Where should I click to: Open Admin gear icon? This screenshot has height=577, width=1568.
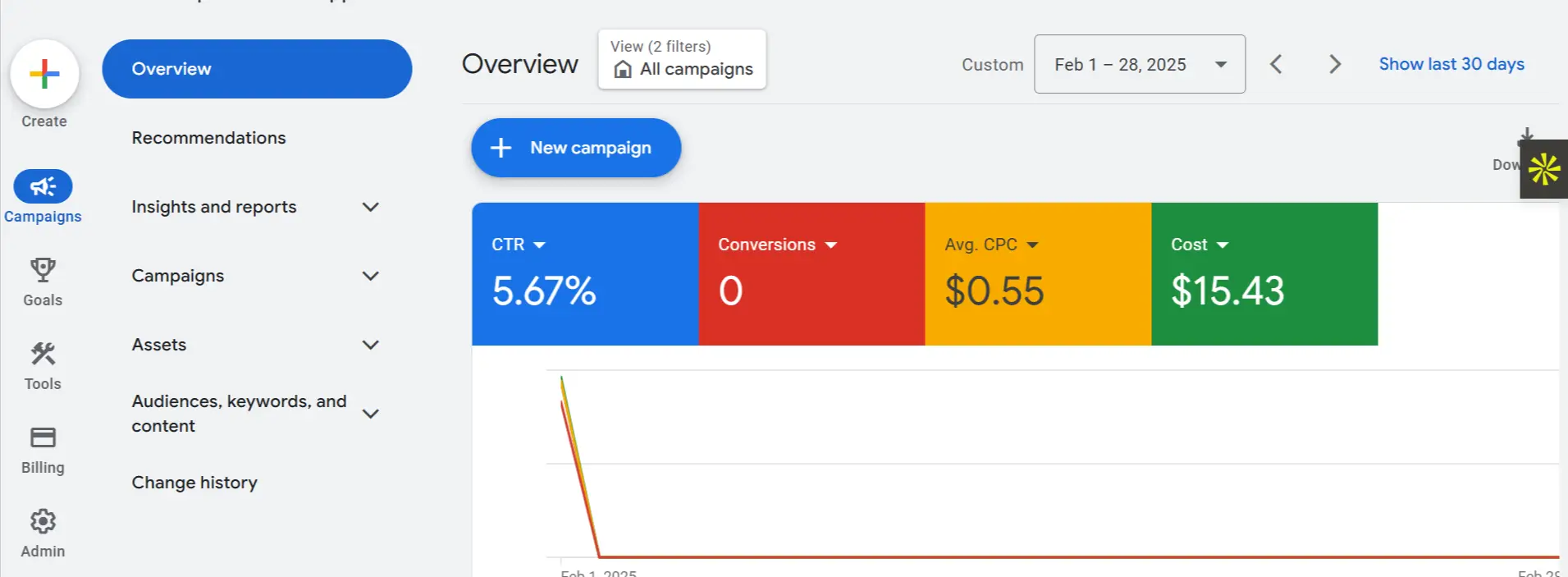[x=43, y=521]
